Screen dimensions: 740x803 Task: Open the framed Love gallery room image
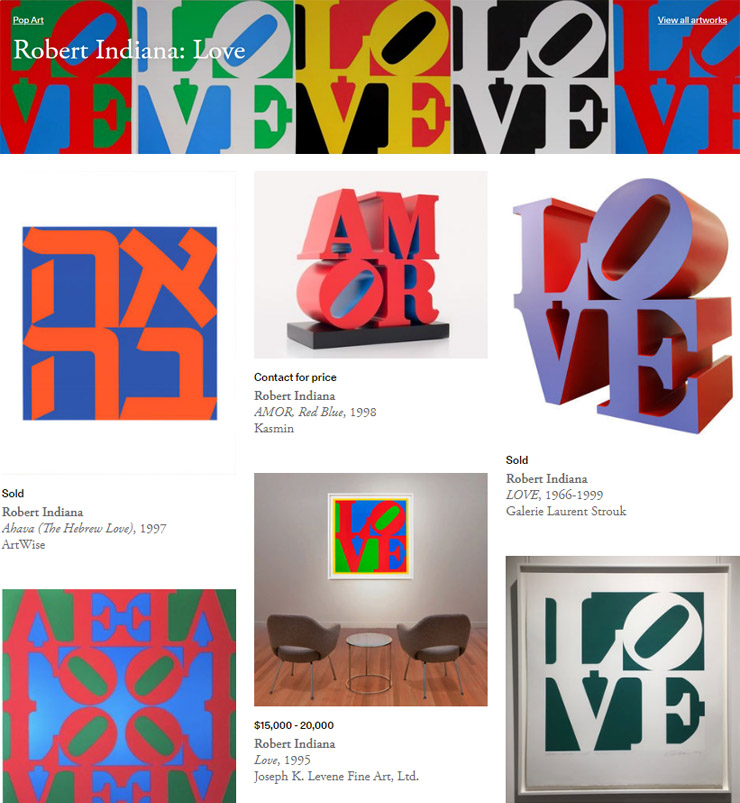(x=371, y=589)
